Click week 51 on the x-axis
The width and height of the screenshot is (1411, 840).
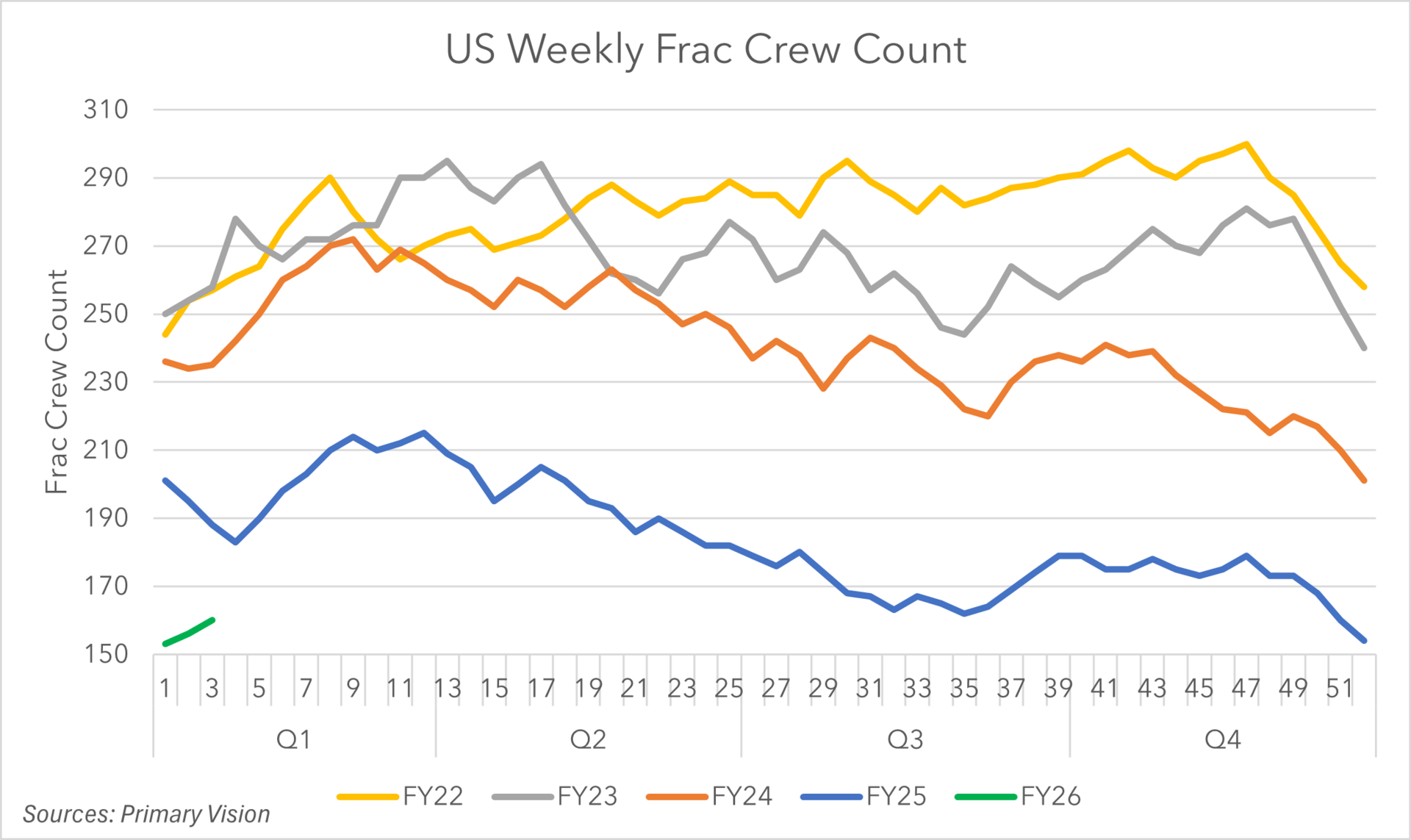(1340, 689)
